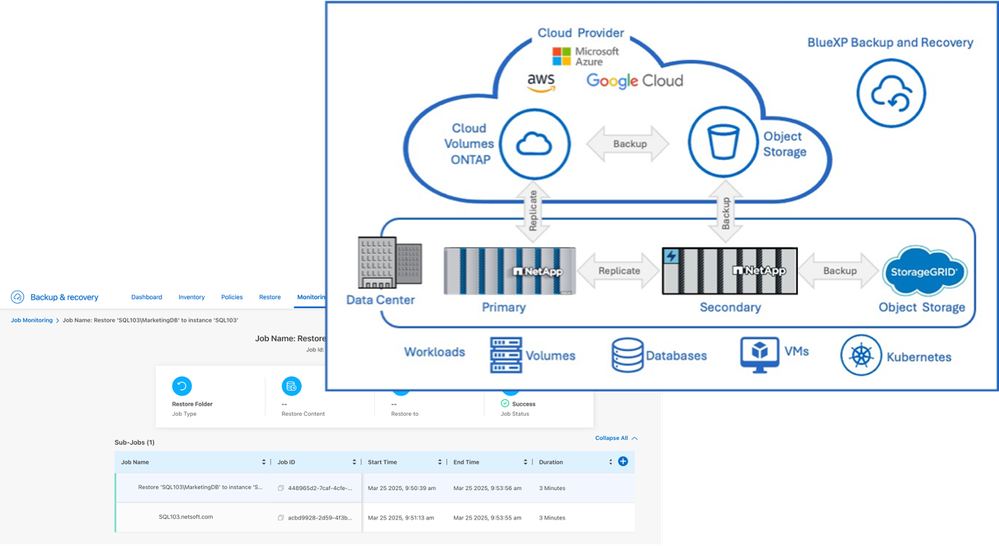This screenshot has height=546, width=999.
Task: Click the Restore Folder job type text
Action: (192, 404)
